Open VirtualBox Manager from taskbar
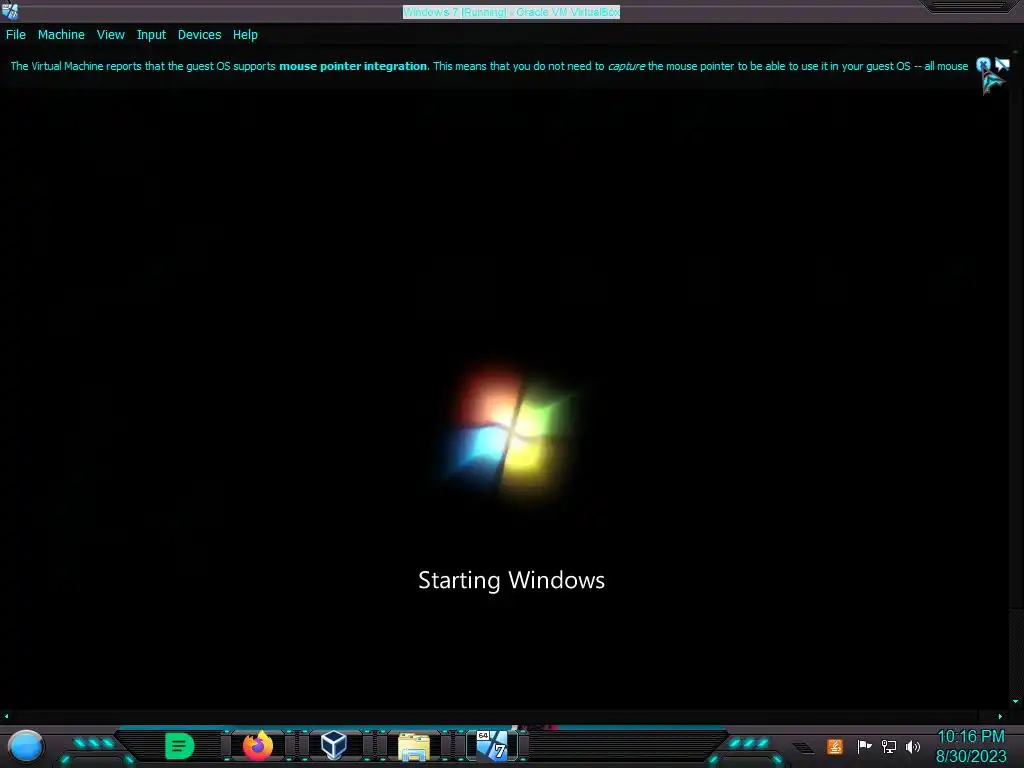1024x768 pixels. pyautogui.click(x=334, y=745)
